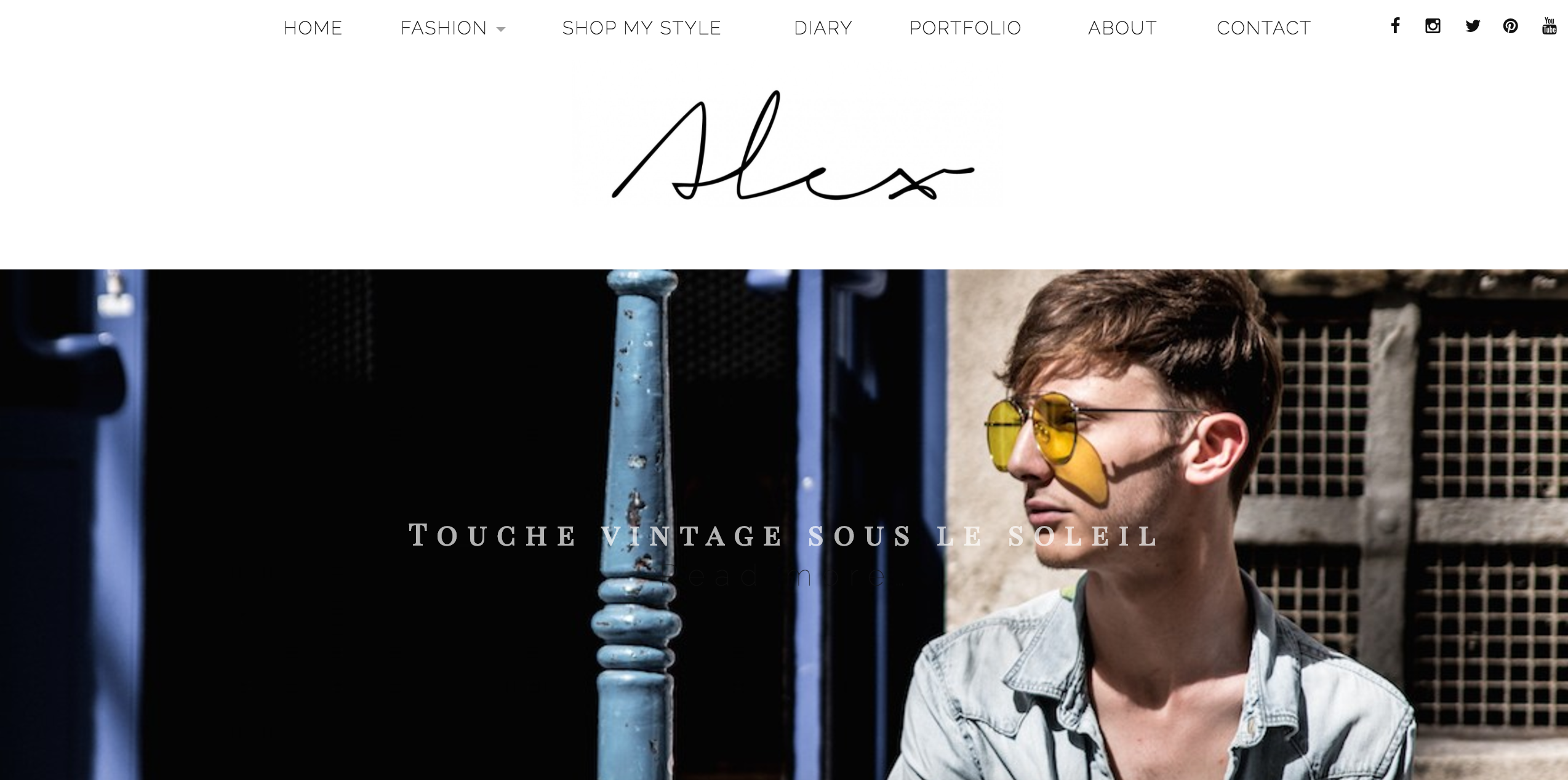This screenshot has height=780, width=1568.
Task: Open the Shop My Style page
Action: (641, 28)
